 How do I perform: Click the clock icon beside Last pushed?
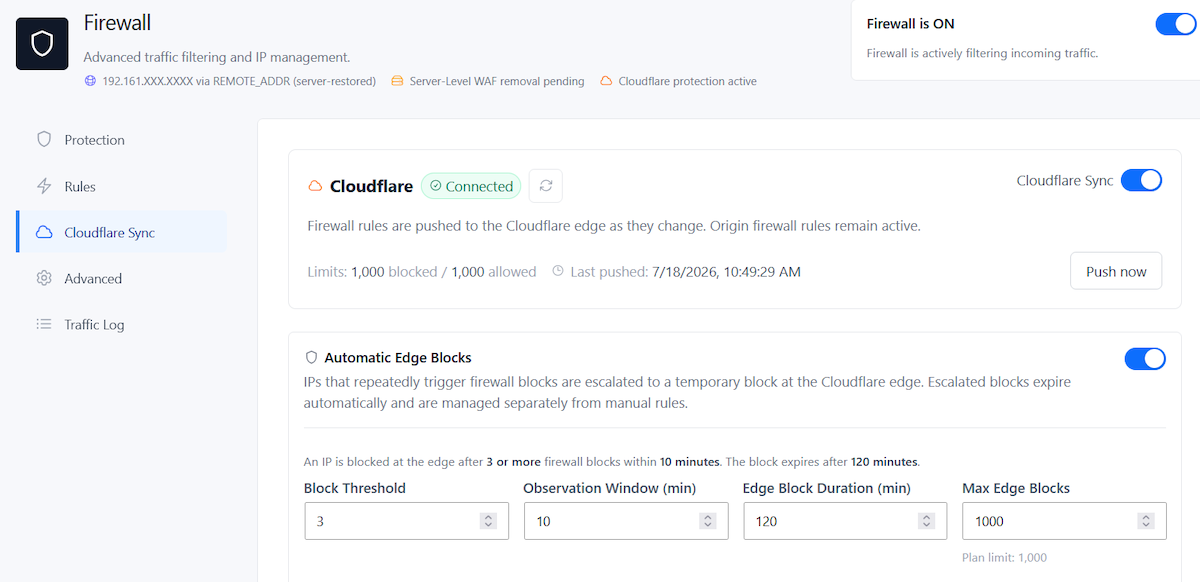tap(558, 271)
